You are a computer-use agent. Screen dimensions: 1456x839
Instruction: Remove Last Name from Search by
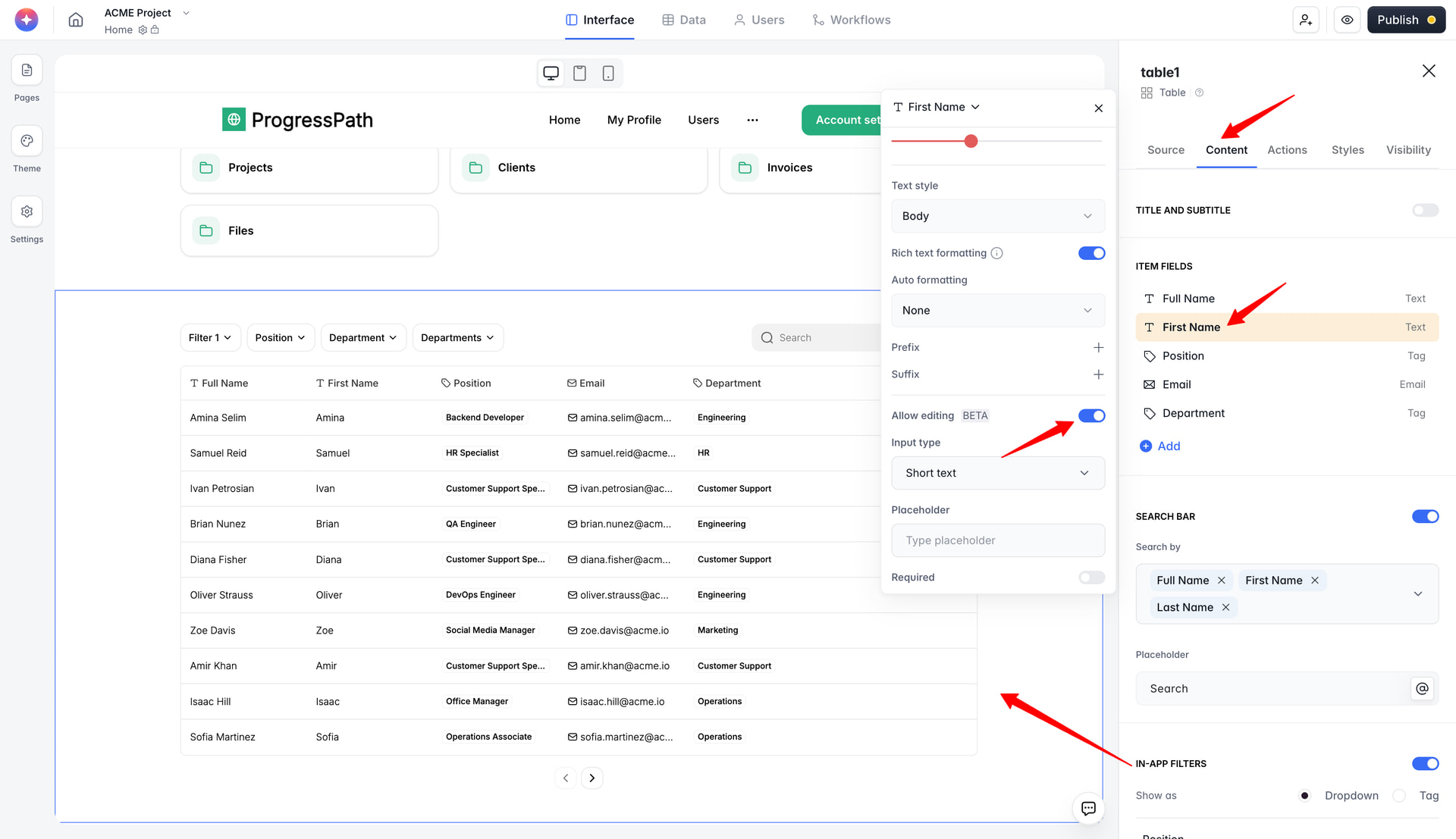[x=1225, y=607]
